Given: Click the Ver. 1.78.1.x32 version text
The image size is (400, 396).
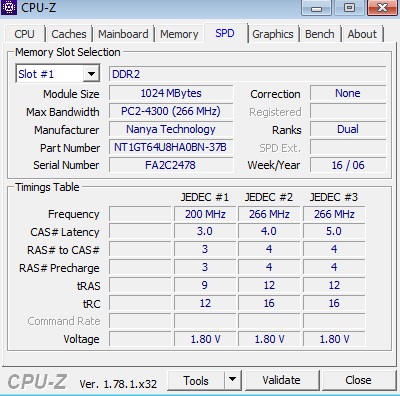Looking at the screenshot, I should coord(118,384).
